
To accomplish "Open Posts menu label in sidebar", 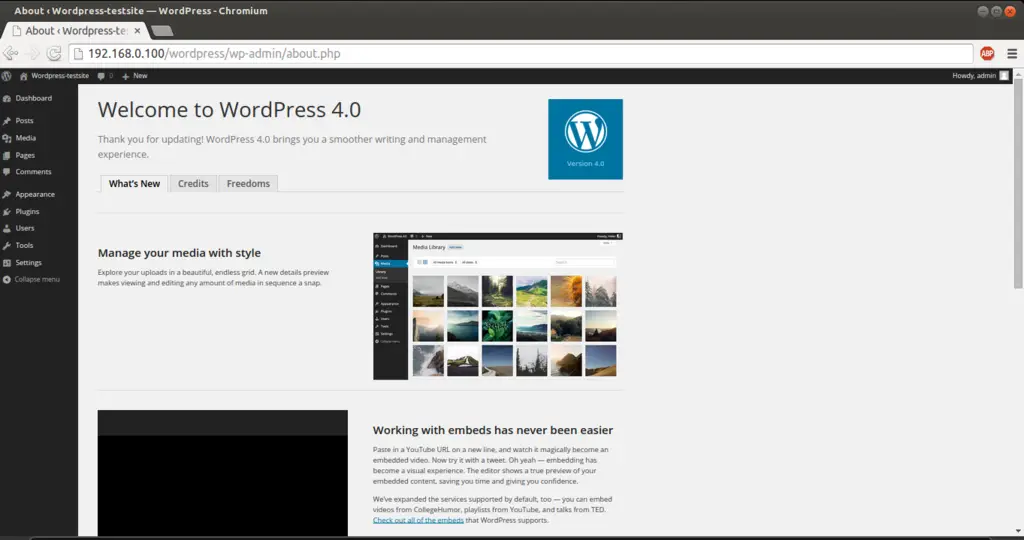I will [24, 121].
